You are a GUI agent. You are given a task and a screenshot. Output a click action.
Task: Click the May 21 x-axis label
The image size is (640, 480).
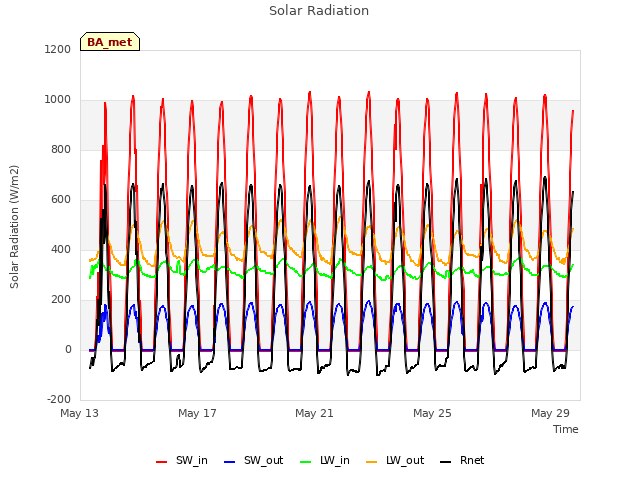point(314,413)
